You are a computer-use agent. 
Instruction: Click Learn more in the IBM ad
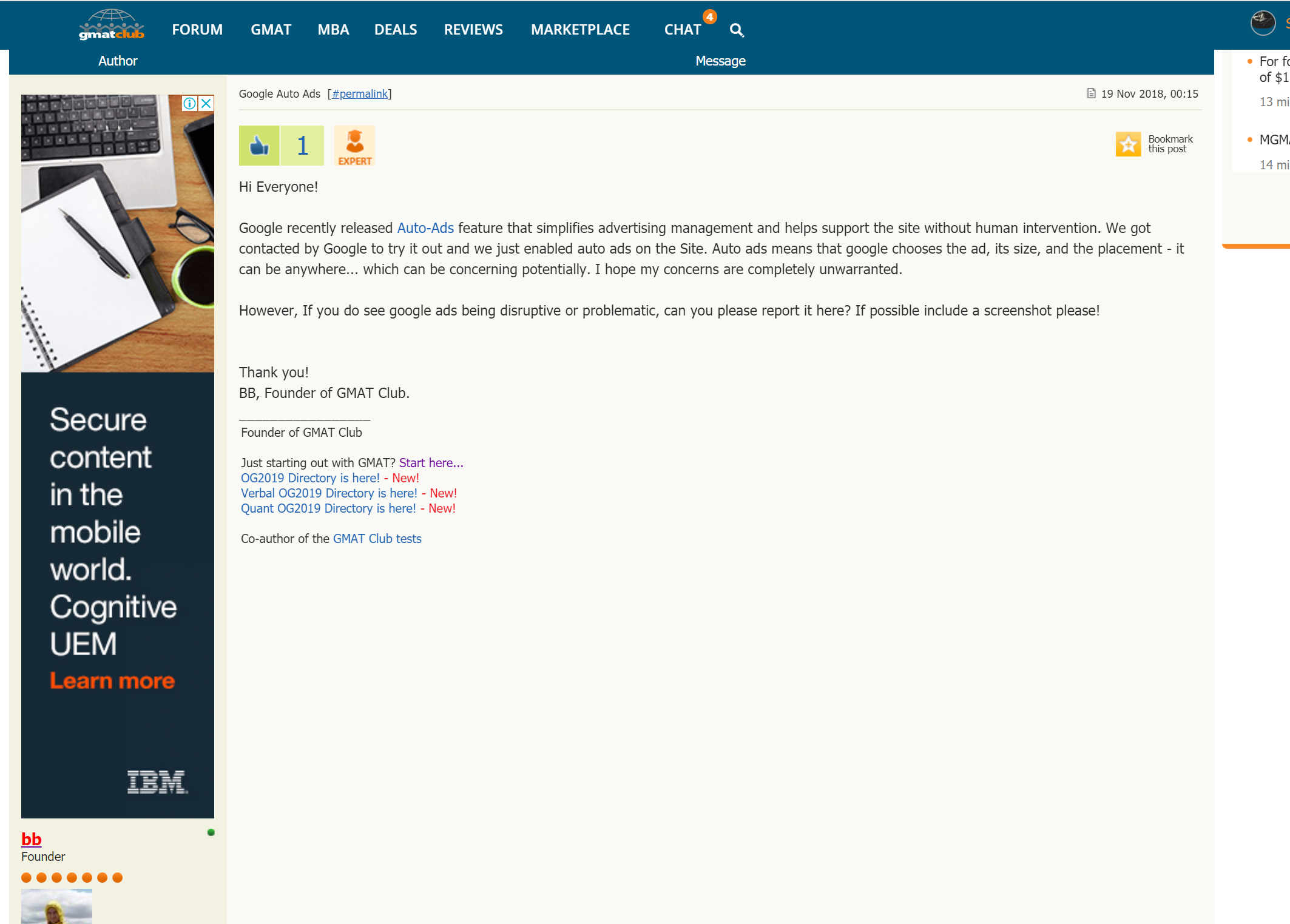113,680
